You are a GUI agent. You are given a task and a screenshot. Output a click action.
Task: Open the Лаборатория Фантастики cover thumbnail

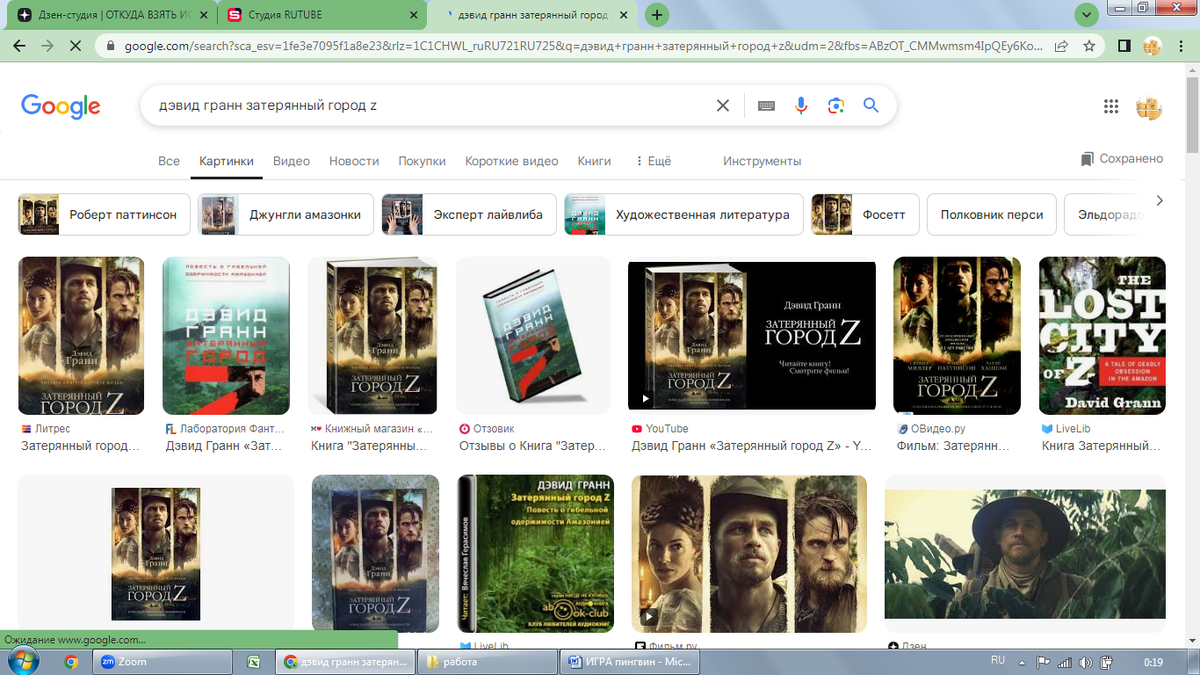click(226, 336)
